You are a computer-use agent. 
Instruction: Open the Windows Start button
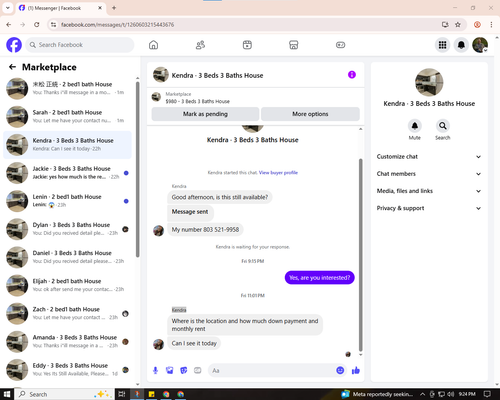point(7,394)
